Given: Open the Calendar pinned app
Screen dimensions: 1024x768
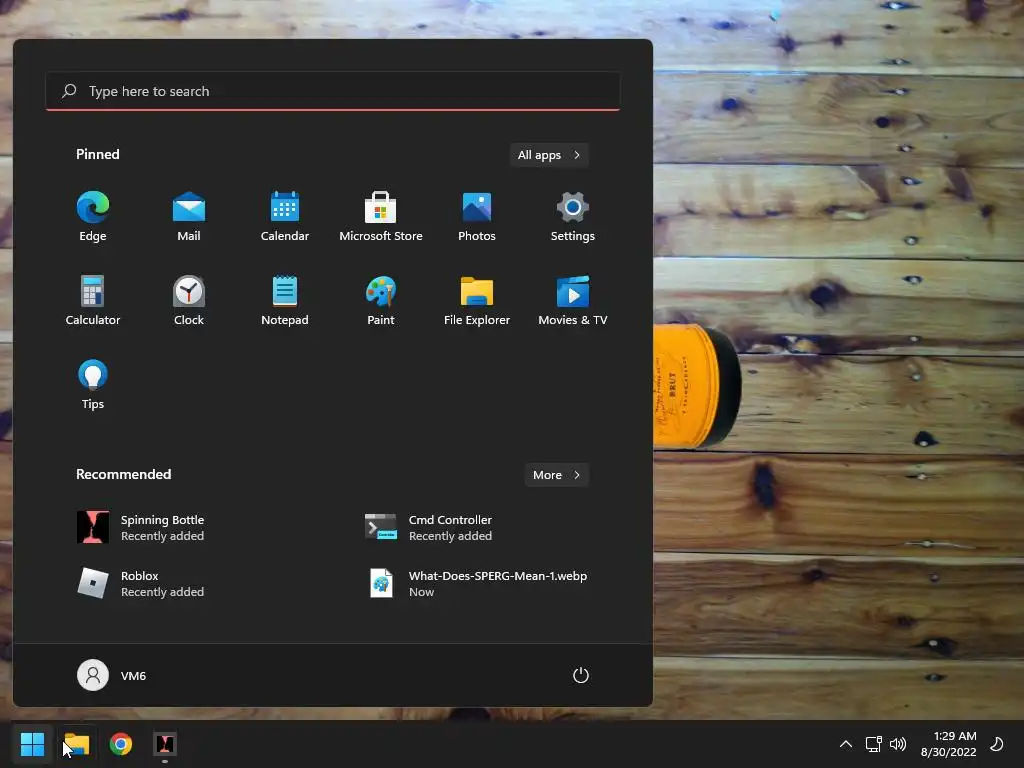Looking at the screenshot, I should click(285, 217).
